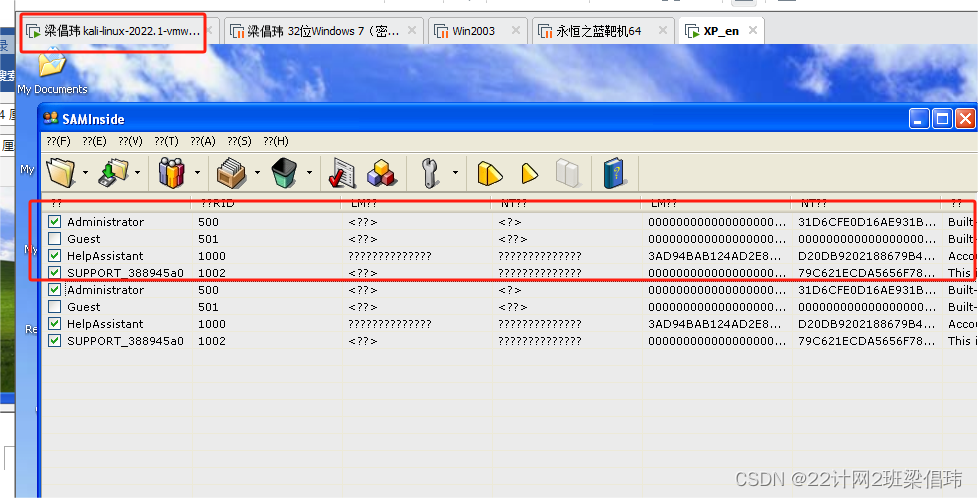The width and height of the screenshot is (978, 498).
Task: Select second HelpAssistant user name
Action: (x=105, y=323)
